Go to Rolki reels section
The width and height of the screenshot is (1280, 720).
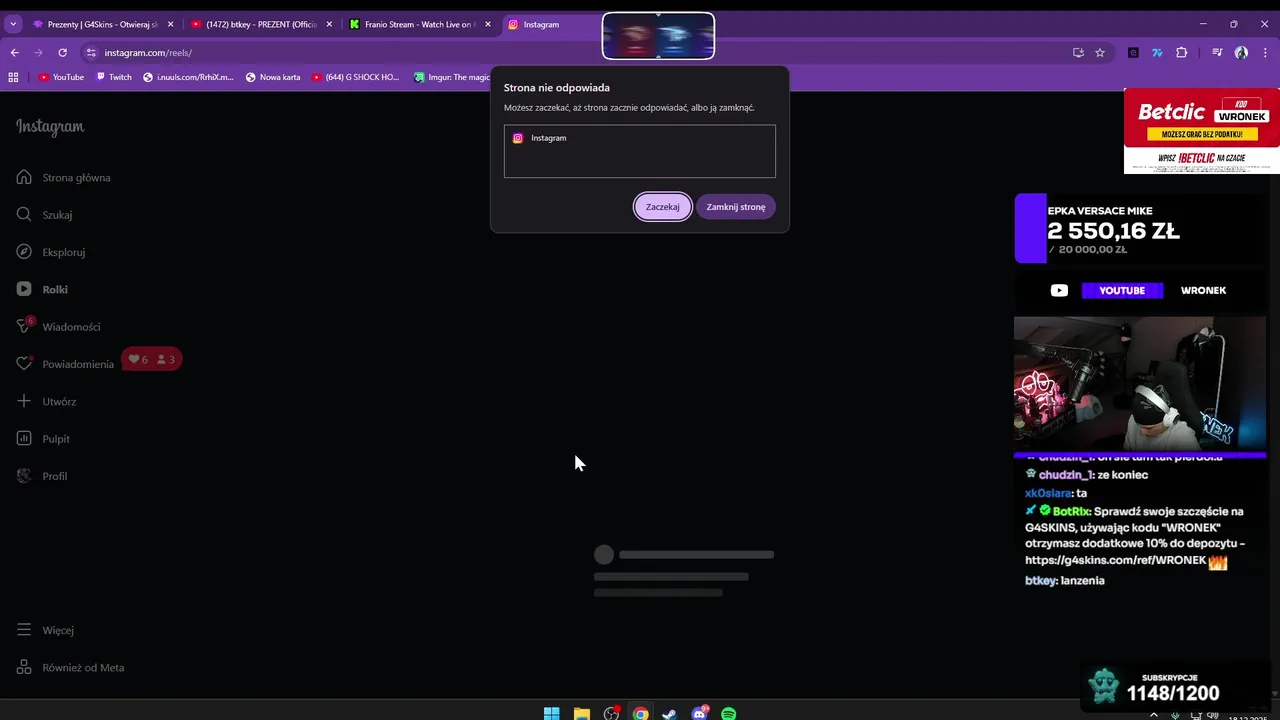tap(42, 289)
